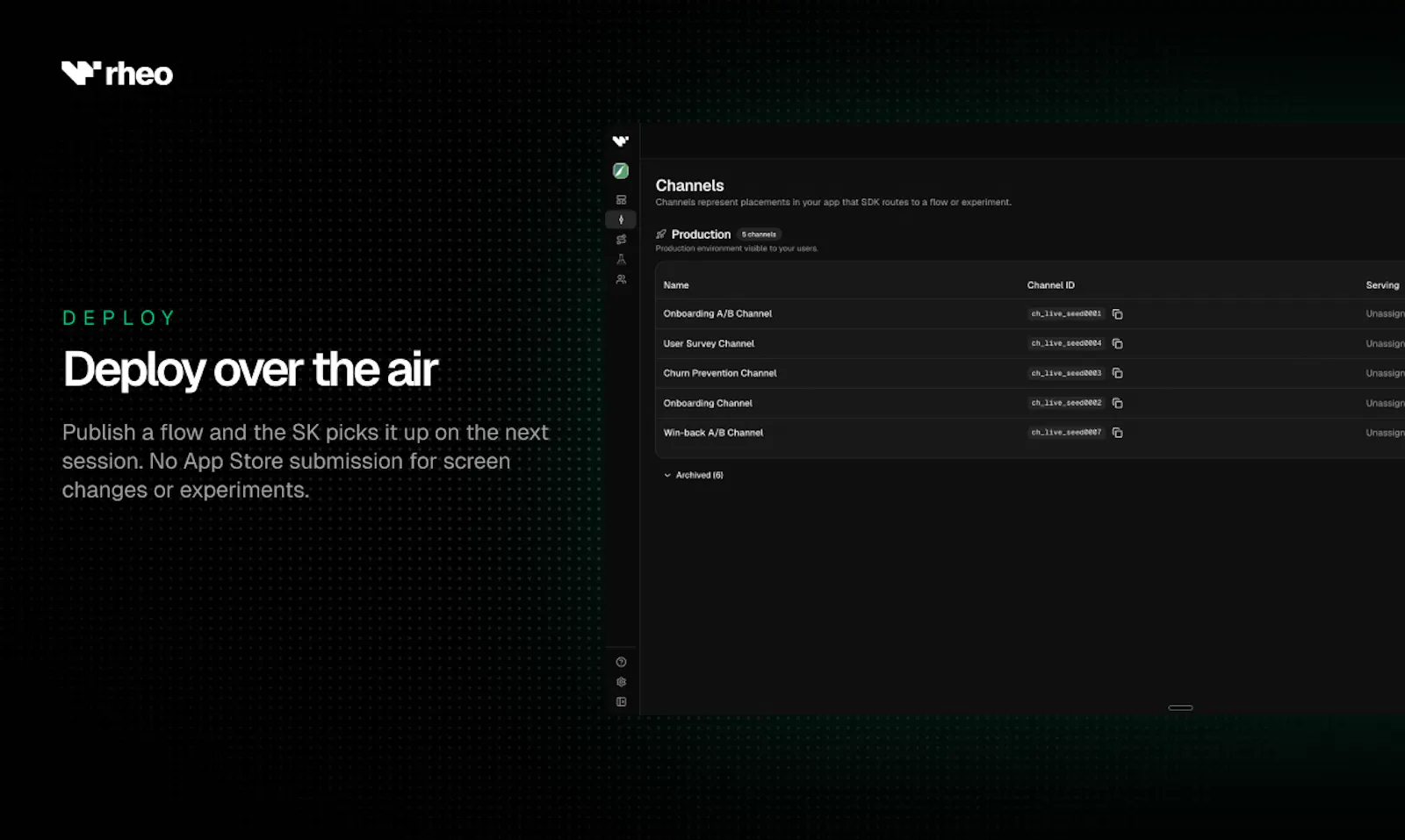Click the Deploy over the air headline

[x=250, y=370]
